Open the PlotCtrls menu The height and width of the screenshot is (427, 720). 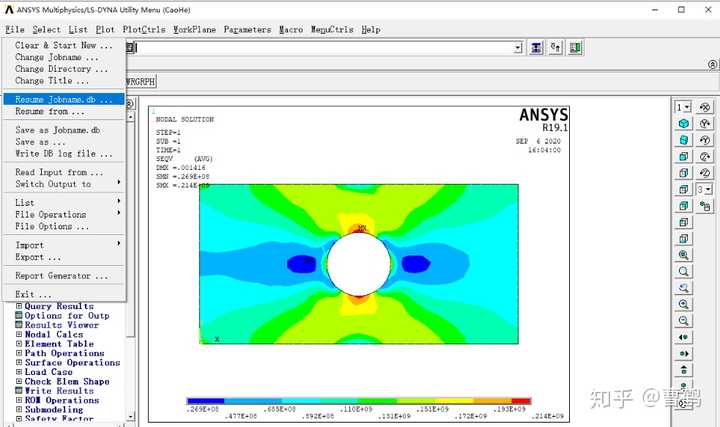point(144,30)
